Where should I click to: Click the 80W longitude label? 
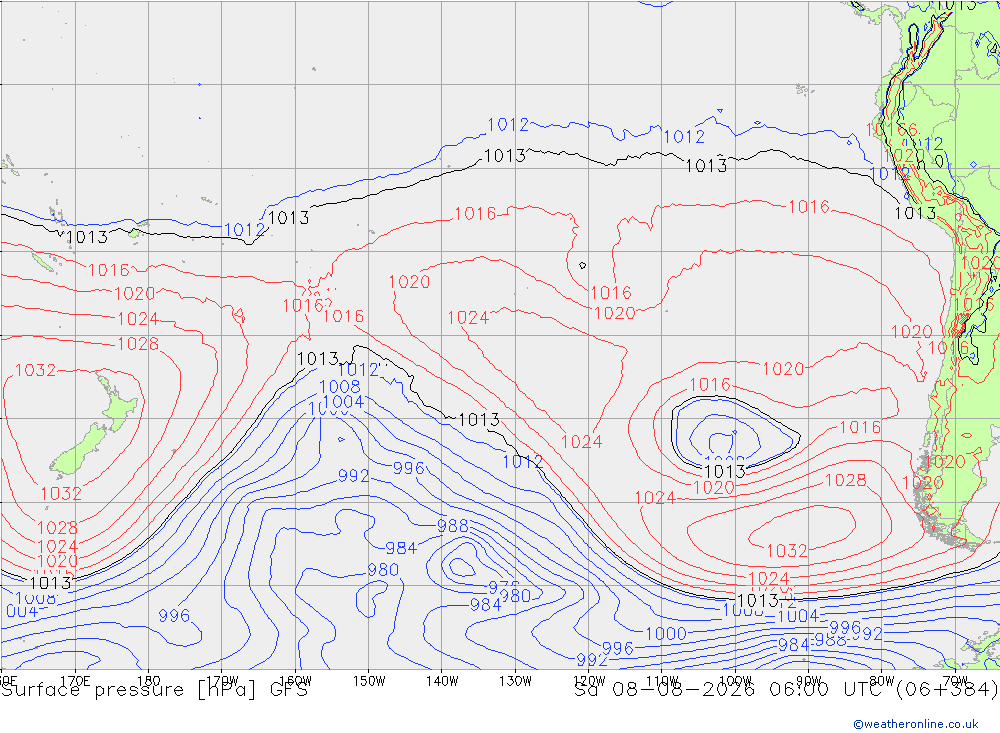click(882, 681)
